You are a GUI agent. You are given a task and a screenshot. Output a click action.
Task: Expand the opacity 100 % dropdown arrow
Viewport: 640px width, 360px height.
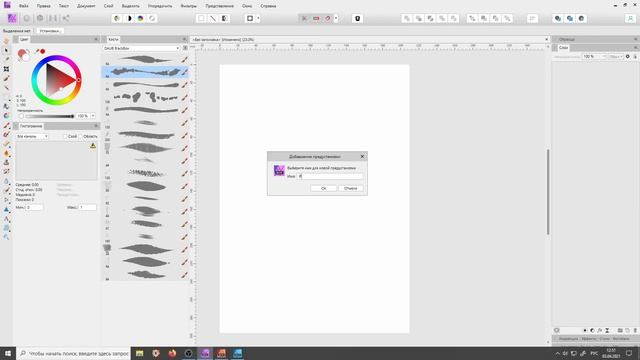pyautogui.click(x=93, y=116)
